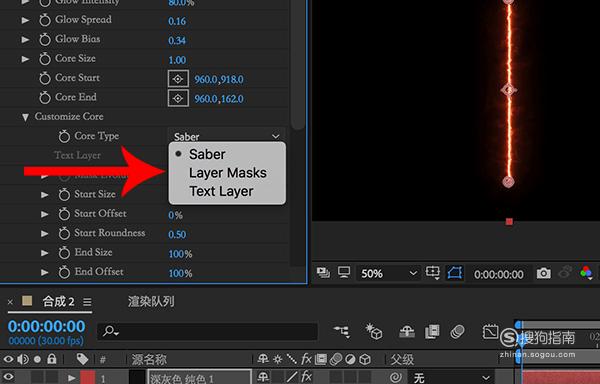Click the effect controls vertical scrollbar
This screenshot has height=384, width=600.
pyautogui.click(x=297, y=65)
